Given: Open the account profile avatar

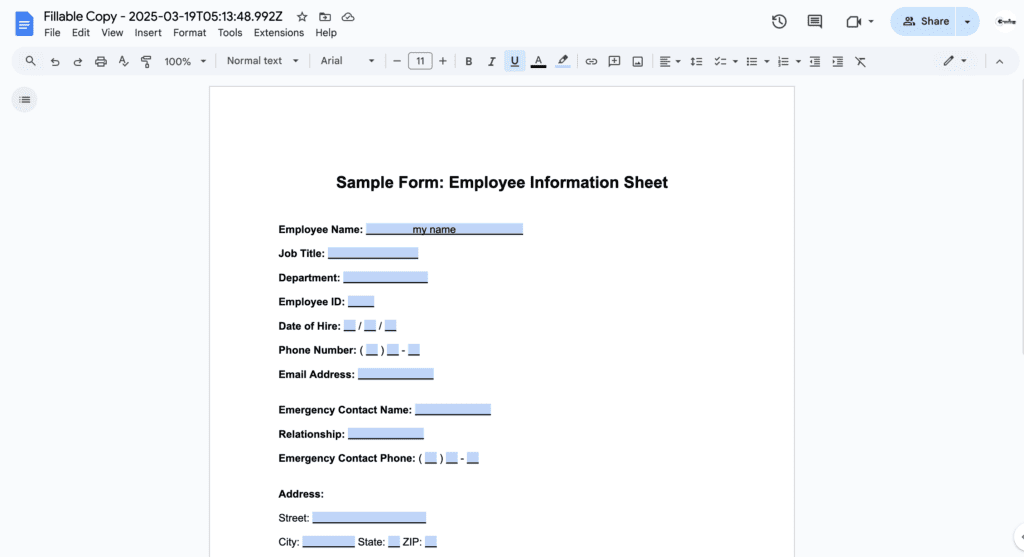Looking at the screenshot, I should tap(1006, 22).
